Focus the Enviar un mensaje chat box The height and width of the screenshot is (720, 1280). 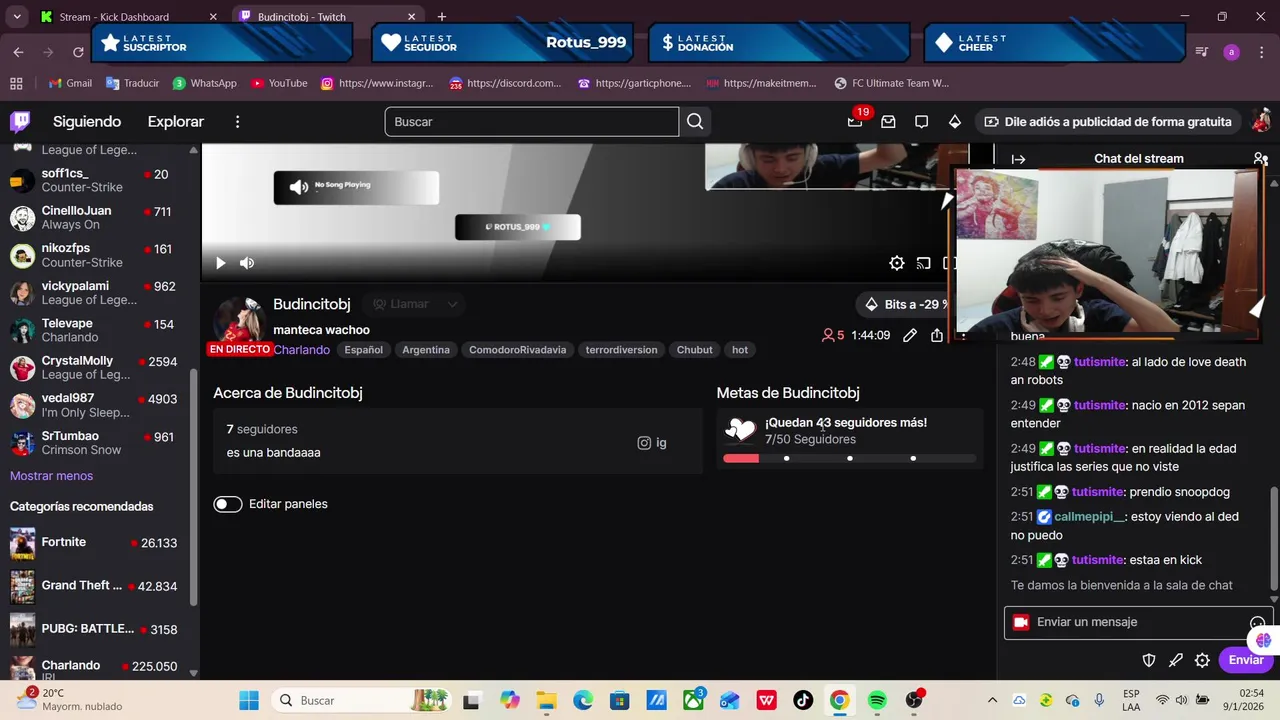[1138, 622]
